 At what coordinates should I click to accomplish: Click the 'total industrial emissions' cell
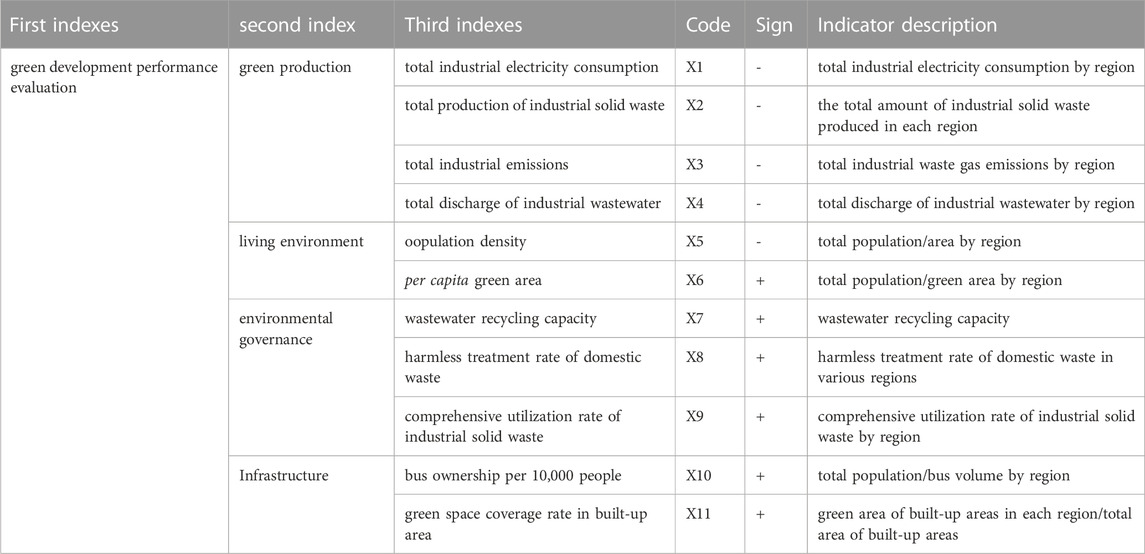click(535, 164)
